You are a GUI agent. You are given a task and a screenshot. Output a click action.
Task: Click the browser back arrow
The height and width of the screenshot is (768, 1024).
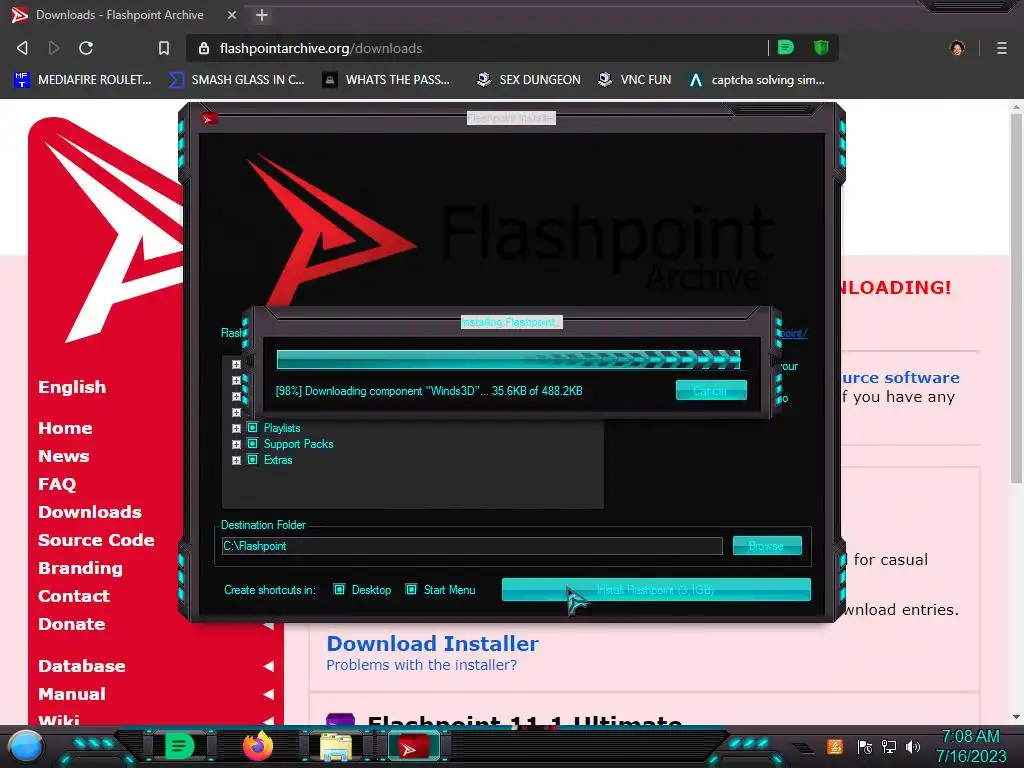[x=22, y=48]
